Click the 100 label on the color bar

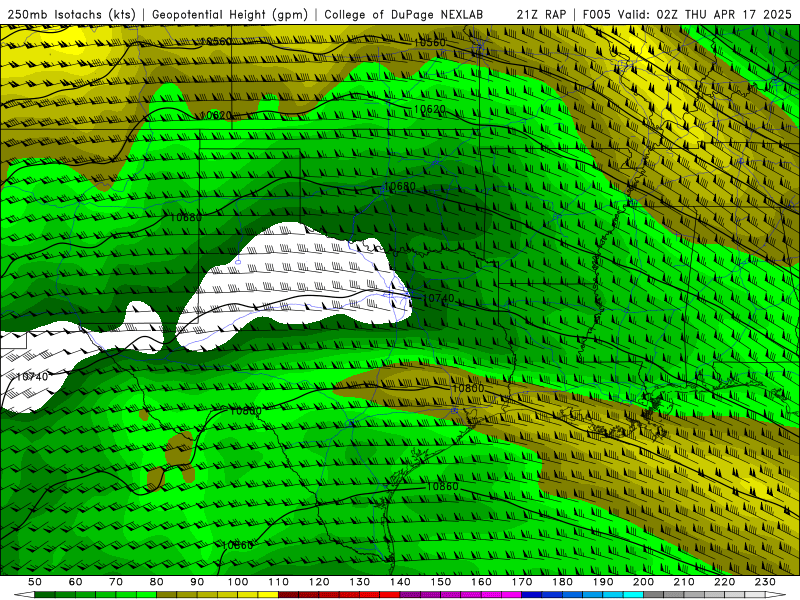click(238, 582)
